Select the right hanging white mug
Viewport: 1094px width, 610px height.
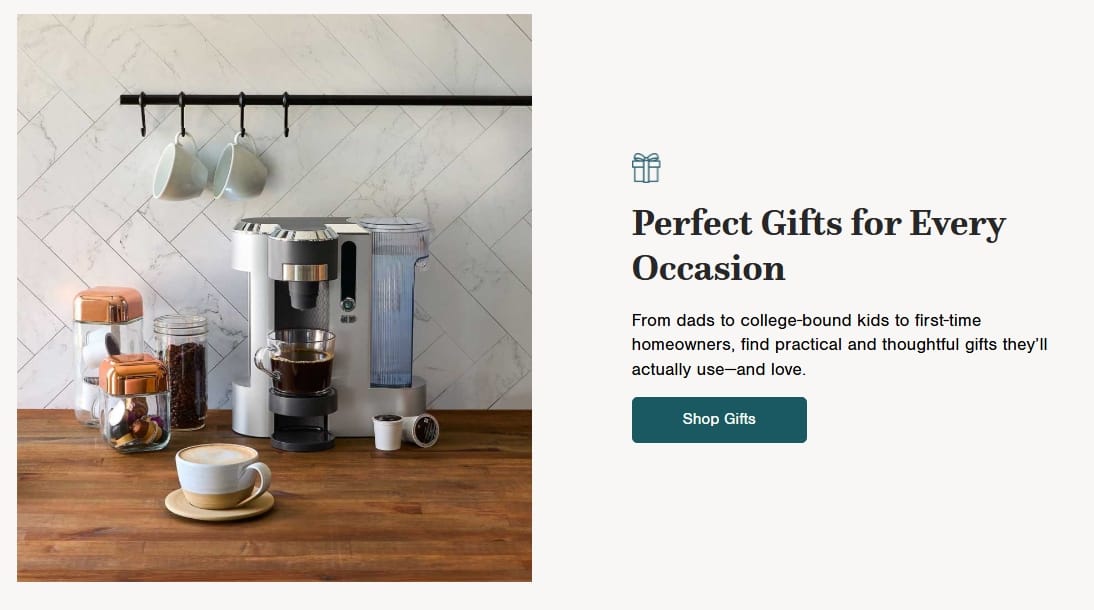tap(240, 168)
